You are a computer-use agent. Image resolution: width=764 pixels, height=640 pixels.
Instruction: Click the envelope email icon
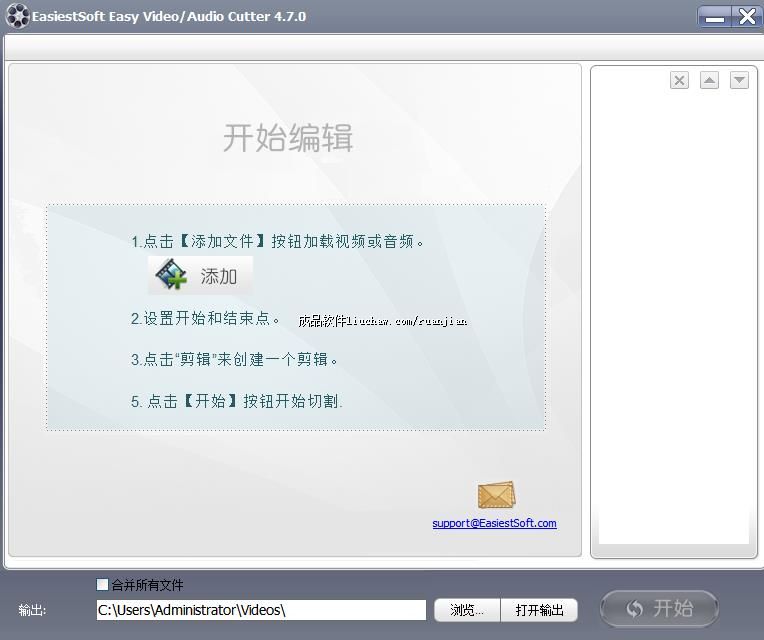[x=496, y=495]
